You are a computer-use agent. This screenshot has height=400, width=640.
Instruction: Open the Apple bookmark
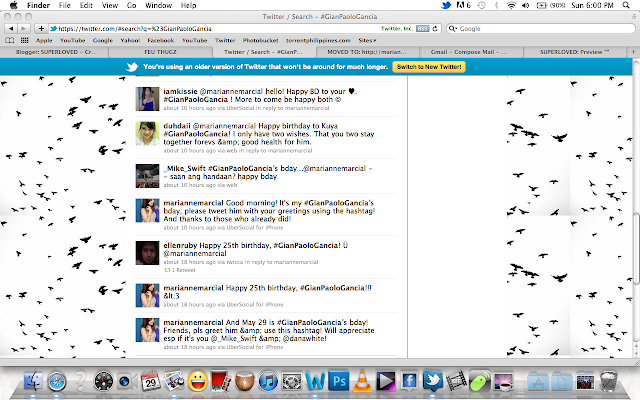[x=44, y=40]
